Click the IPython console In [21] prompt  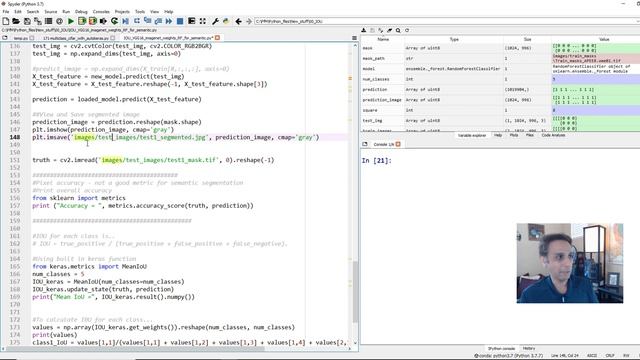[x=376, y=160]
